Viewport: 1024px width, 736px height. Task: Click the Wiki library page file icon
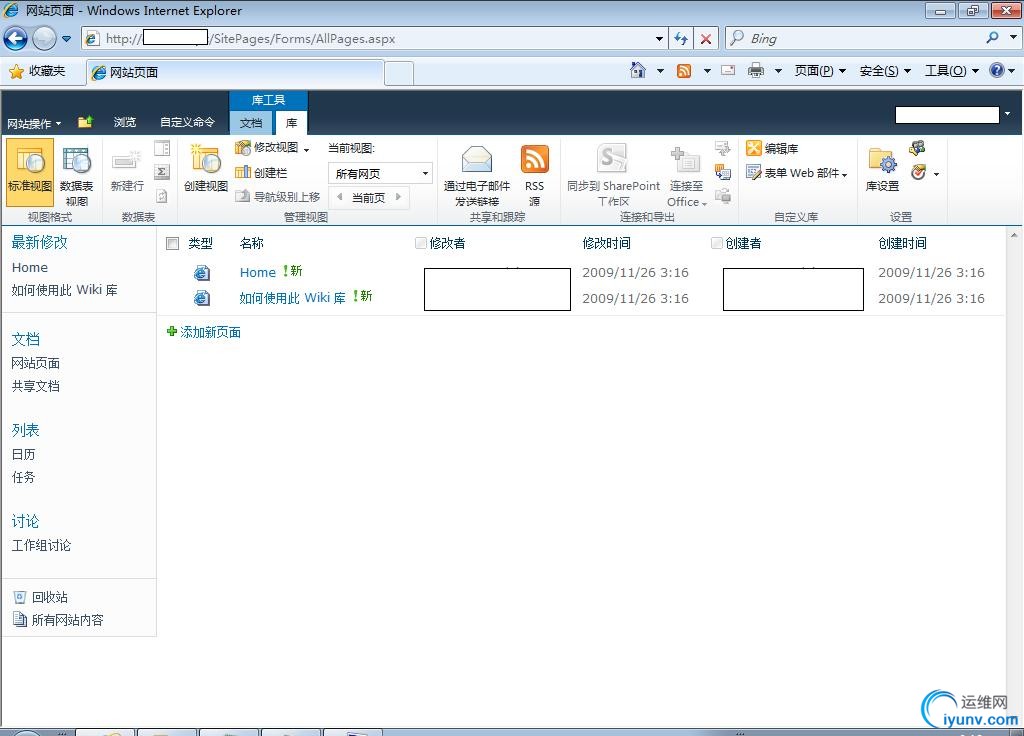pyautogui.click(x=202, y=298)
